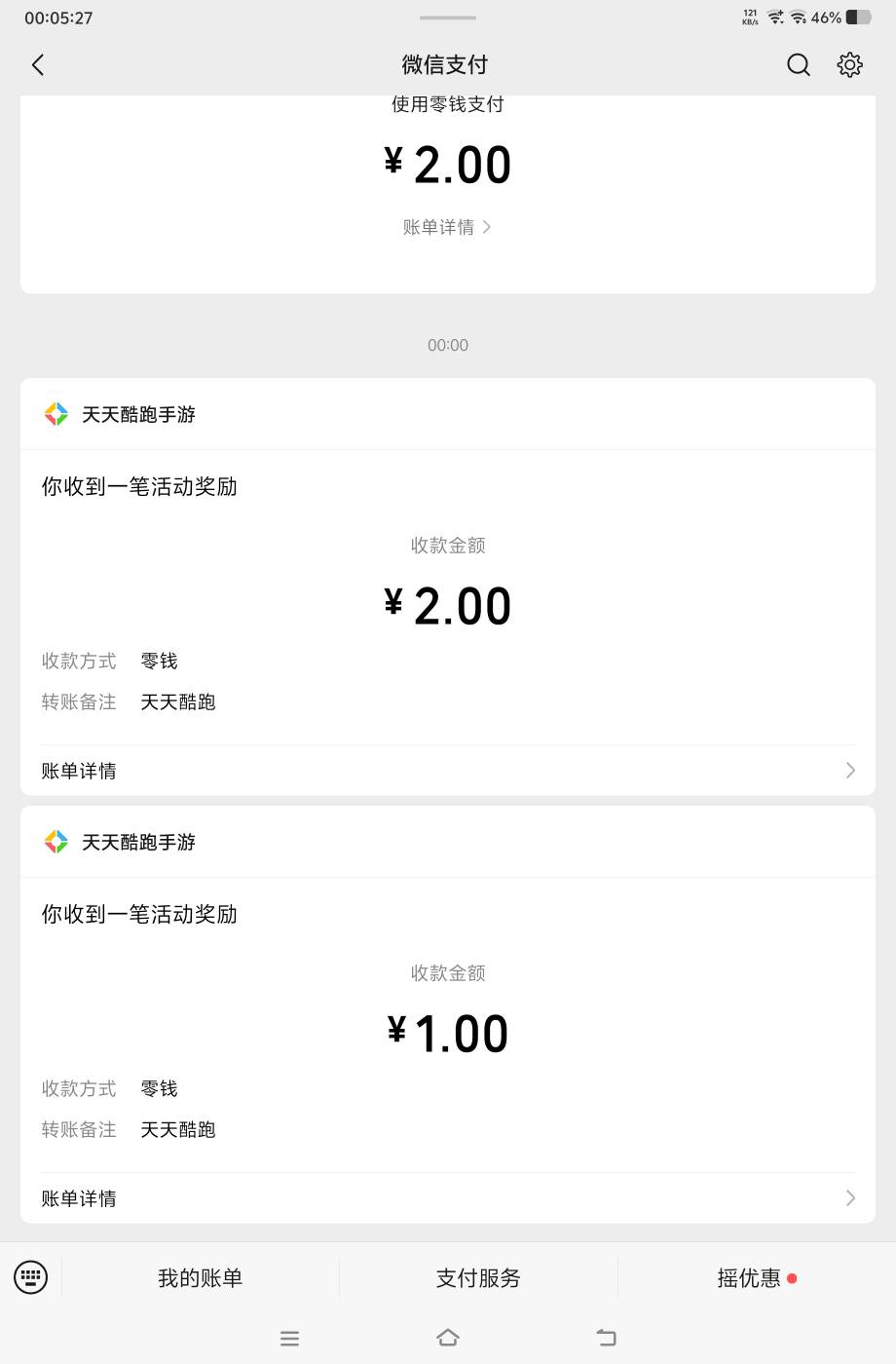Screen dimensions: 896x1364
Task: Open the Android recent apps menu icon
Action: (x=289, y=1339)
